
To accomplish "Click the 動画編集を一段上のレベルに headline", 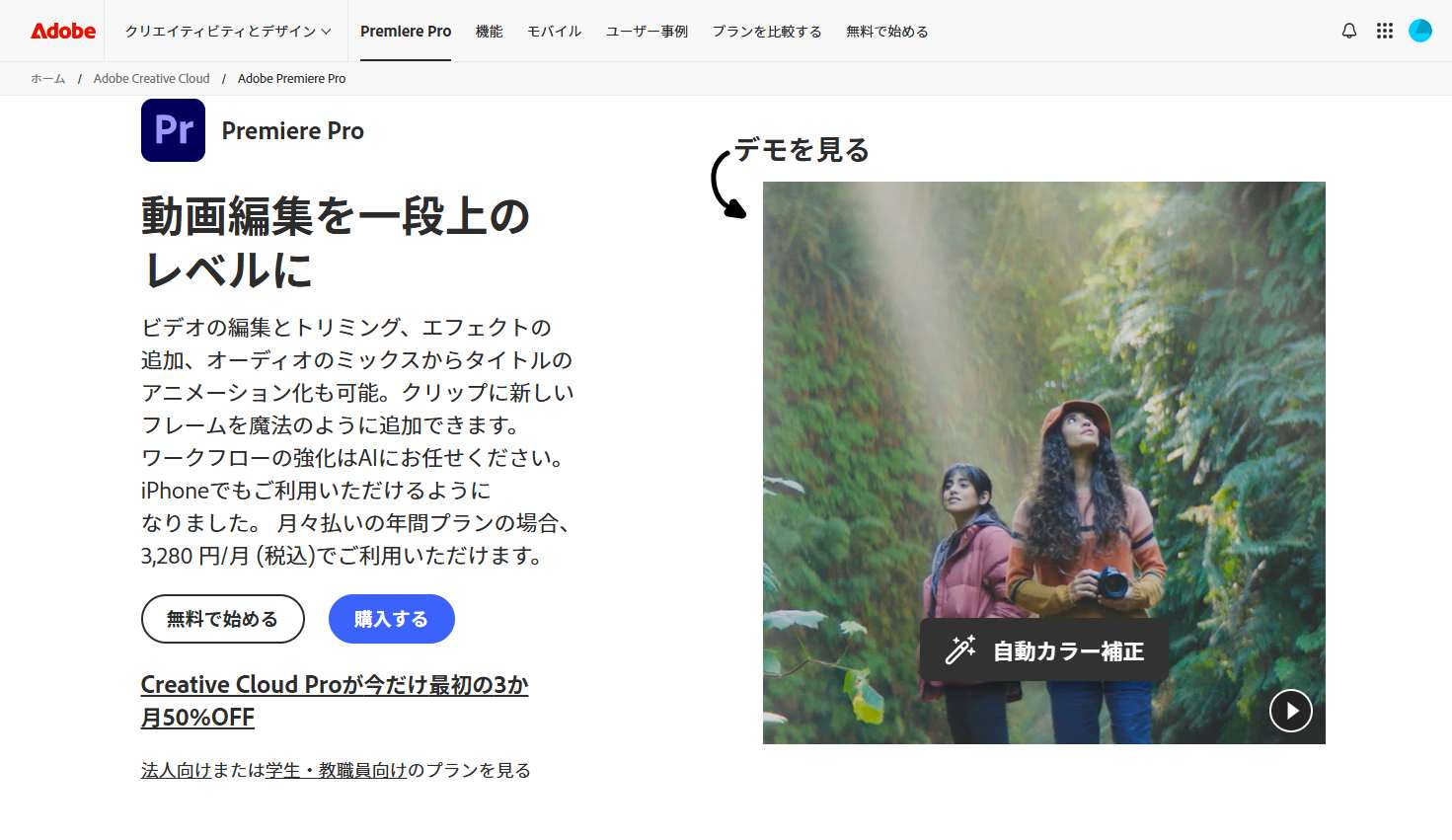I will click(x=336, y=243).
